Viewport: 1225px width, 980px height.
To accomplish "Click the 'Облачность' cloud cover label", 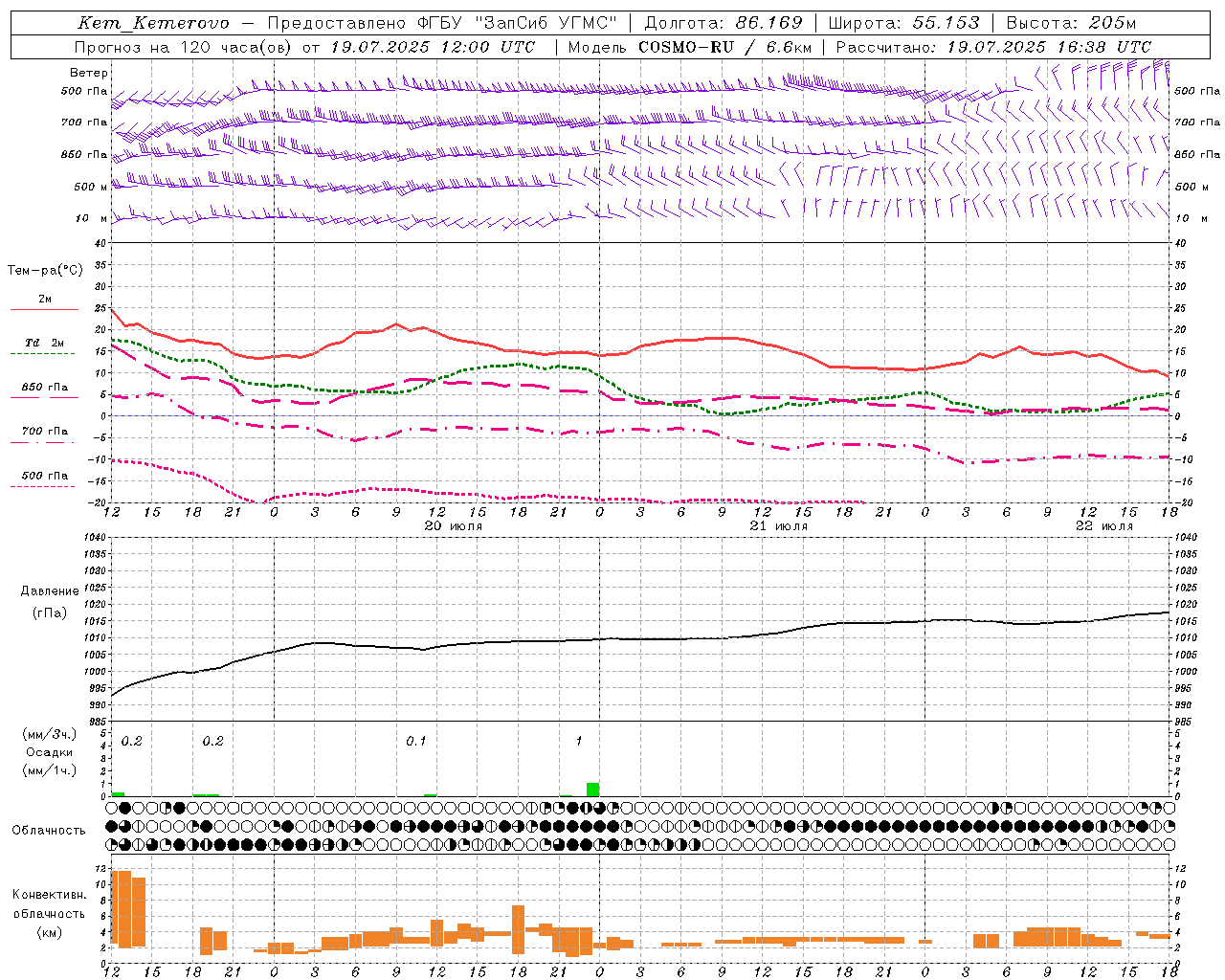I will point(49,831).
